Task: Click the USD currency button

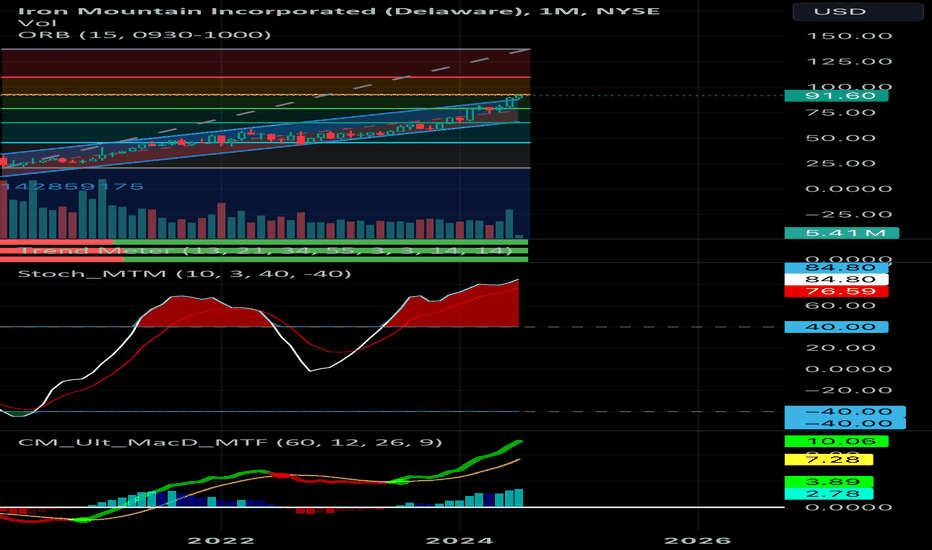Action: (x=858, y=11)
